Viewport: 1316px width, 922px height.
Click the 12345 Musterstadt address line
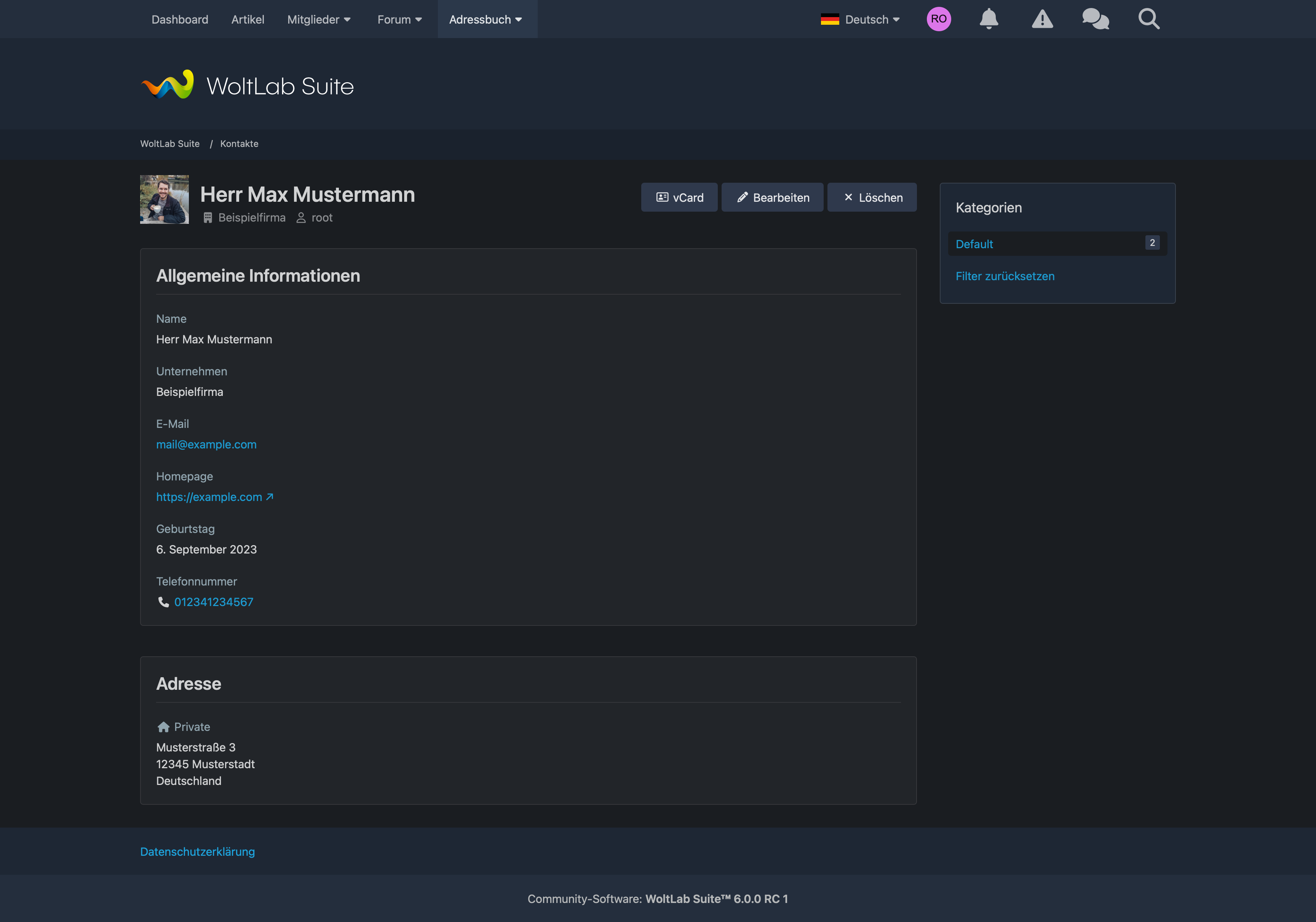click(206, 764)
